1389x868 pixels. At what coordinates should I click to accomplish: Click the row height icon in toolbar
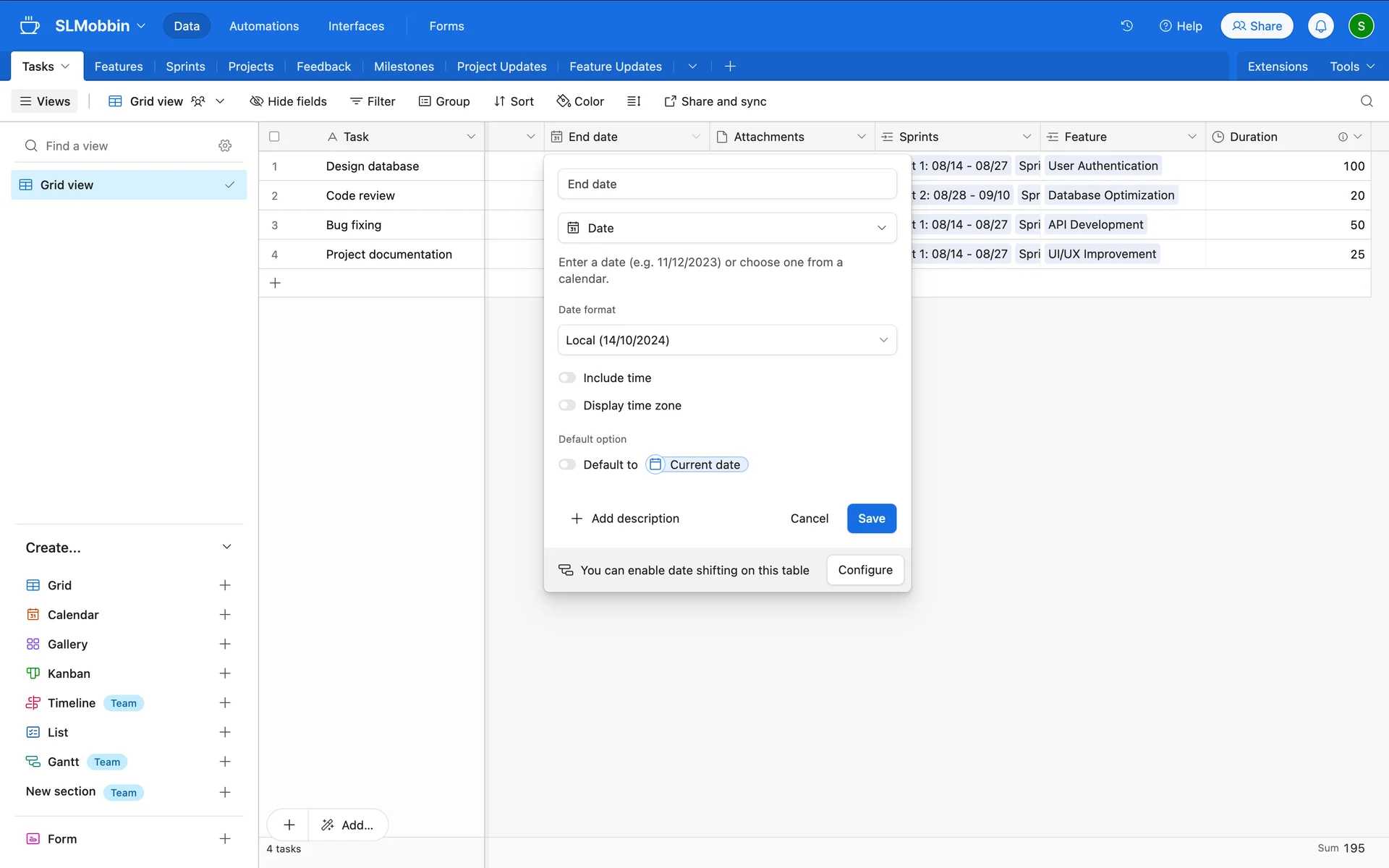point(634,101)
